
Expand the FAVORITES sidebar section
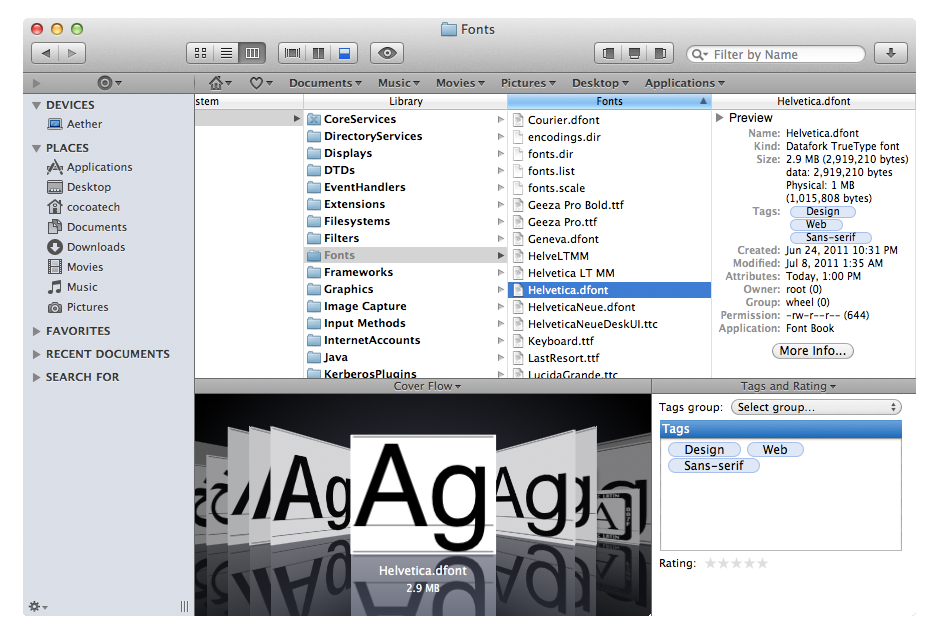(x=37, y=331)
